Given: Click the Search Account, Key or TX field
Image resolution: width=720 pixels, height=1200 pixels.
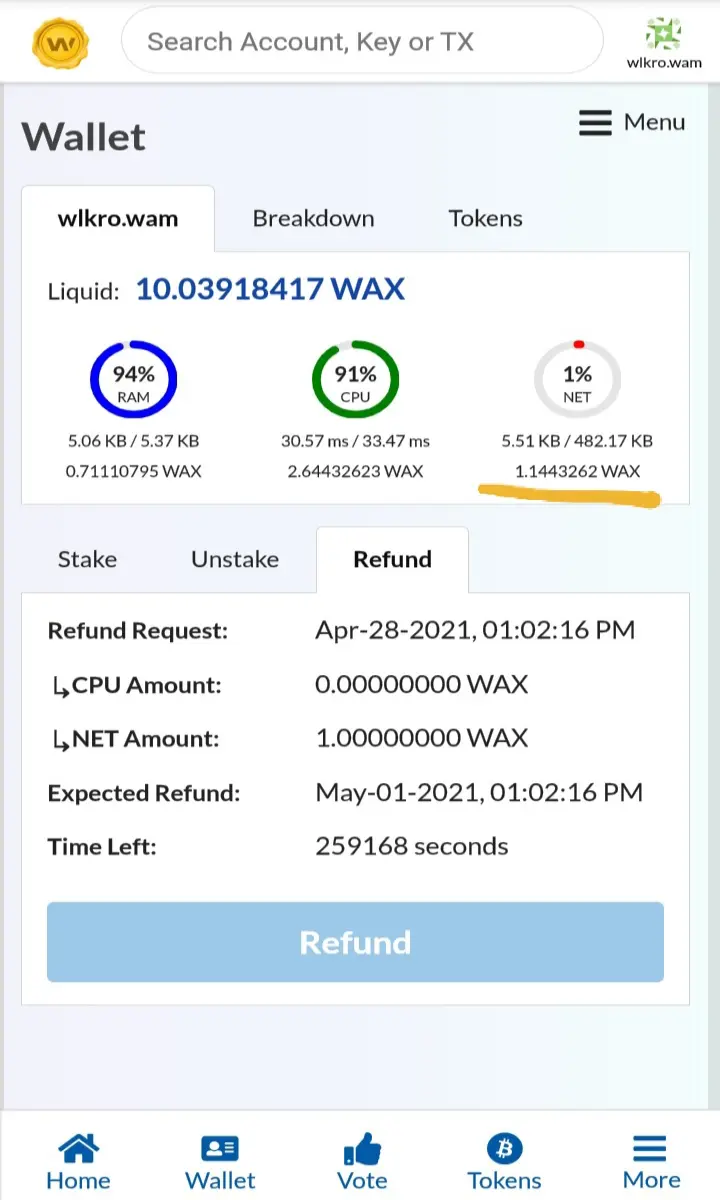Looking at the screenshot, I should (362, 42).
